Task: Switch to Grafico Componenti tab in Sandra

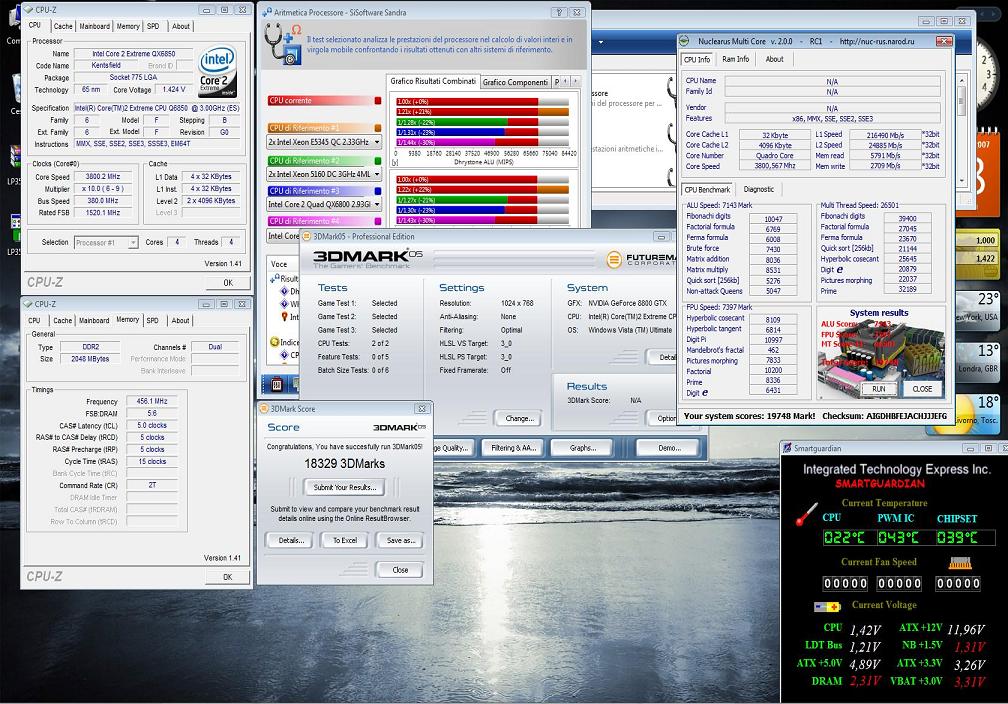Action: coord(514,82)
